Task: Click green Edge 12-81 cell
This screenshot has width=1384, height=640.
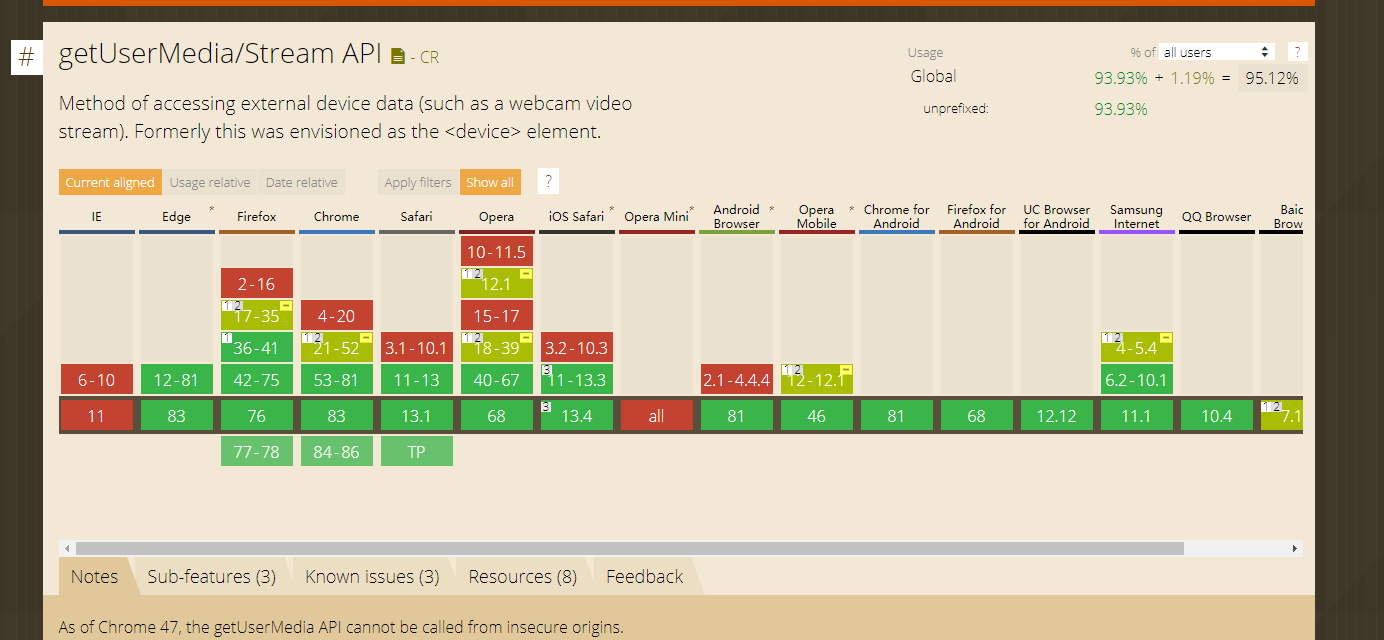Action: click(x=176, y=379)
